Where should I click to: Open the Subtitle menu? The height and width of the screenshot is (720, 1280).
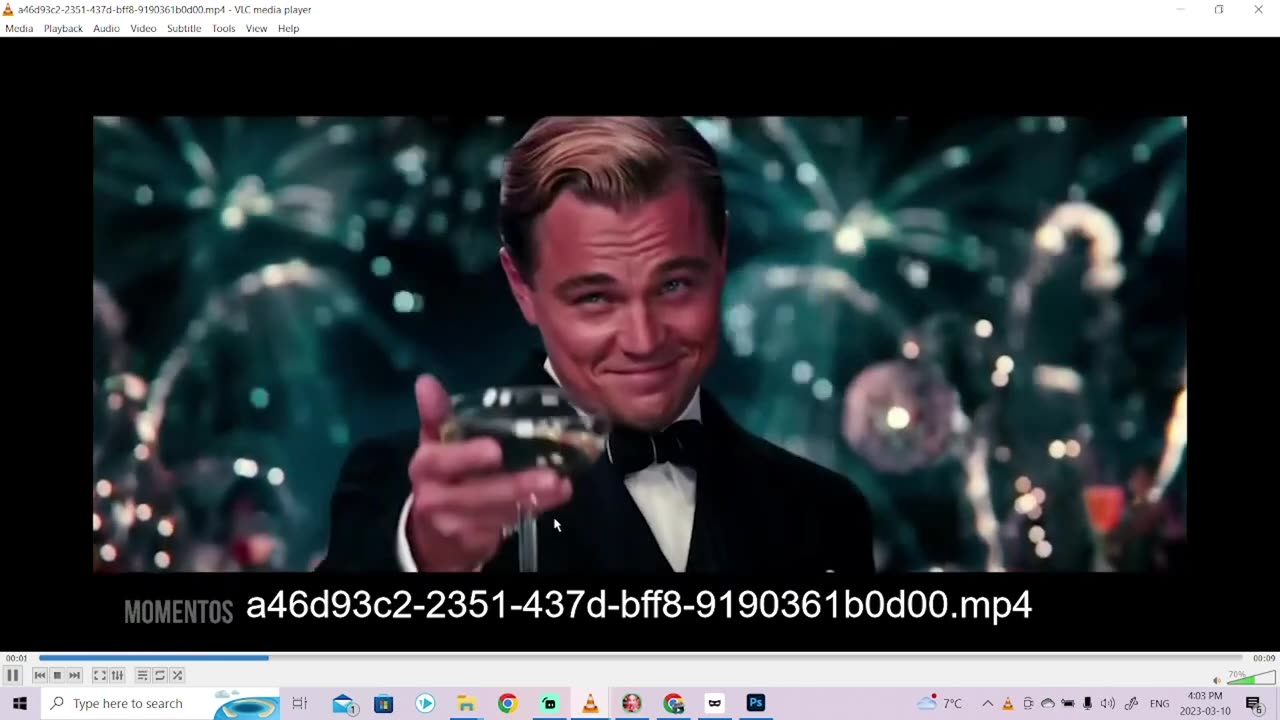point(184,28)
